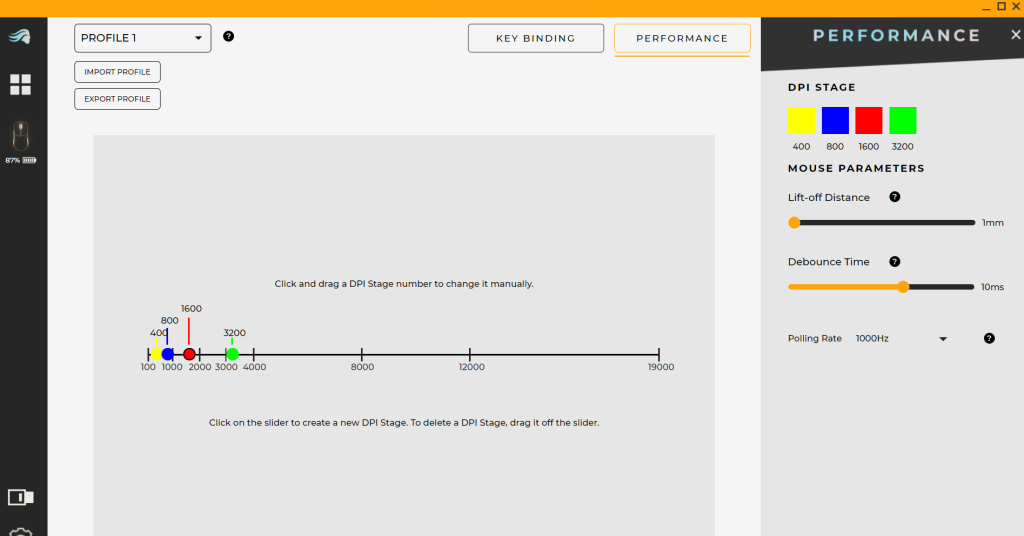Expand the PROFILE 1 dropdown
The image size is (1024, 536).
coord(143,38)
